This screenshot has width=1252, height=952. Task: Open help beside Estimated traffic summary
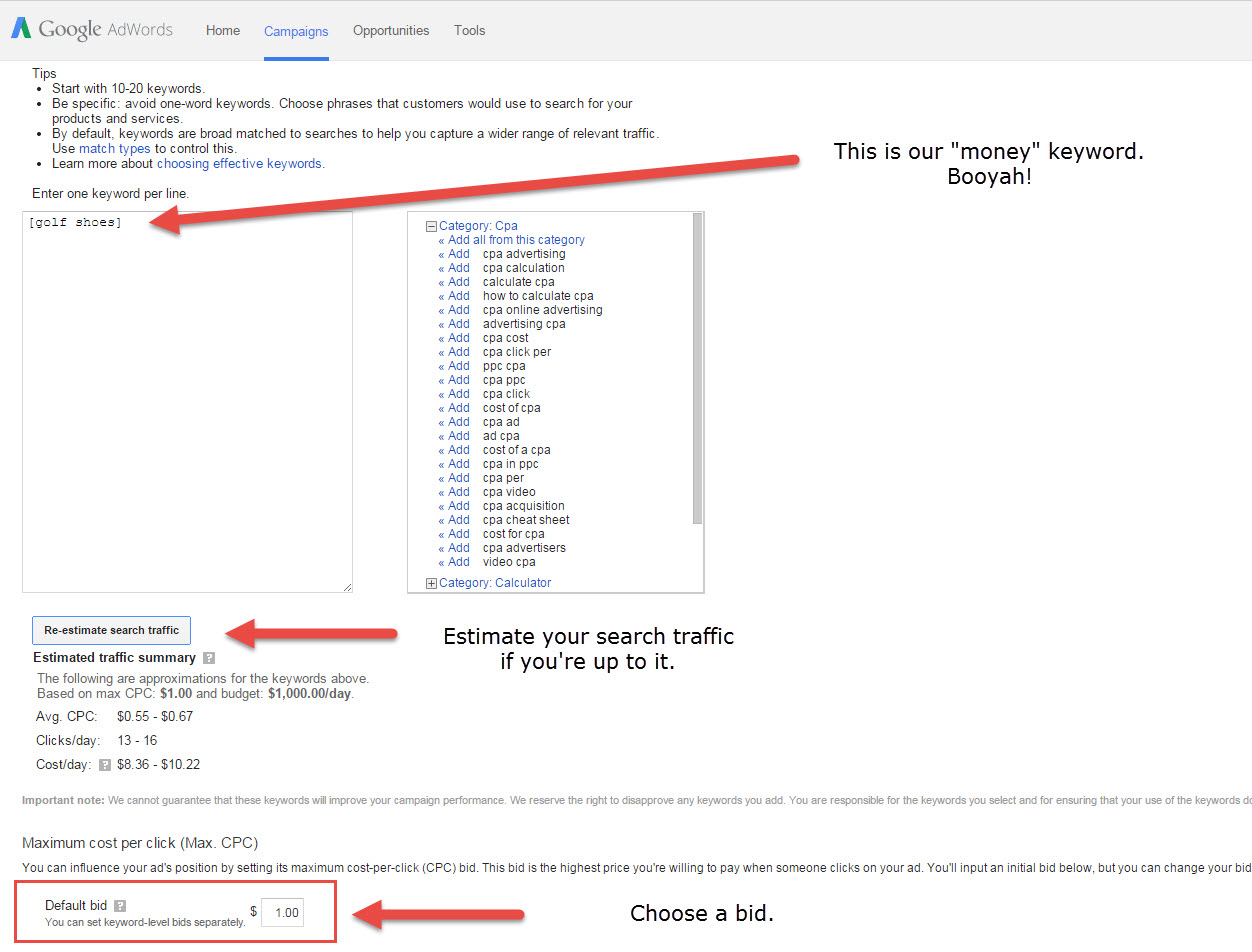[208, 657]
